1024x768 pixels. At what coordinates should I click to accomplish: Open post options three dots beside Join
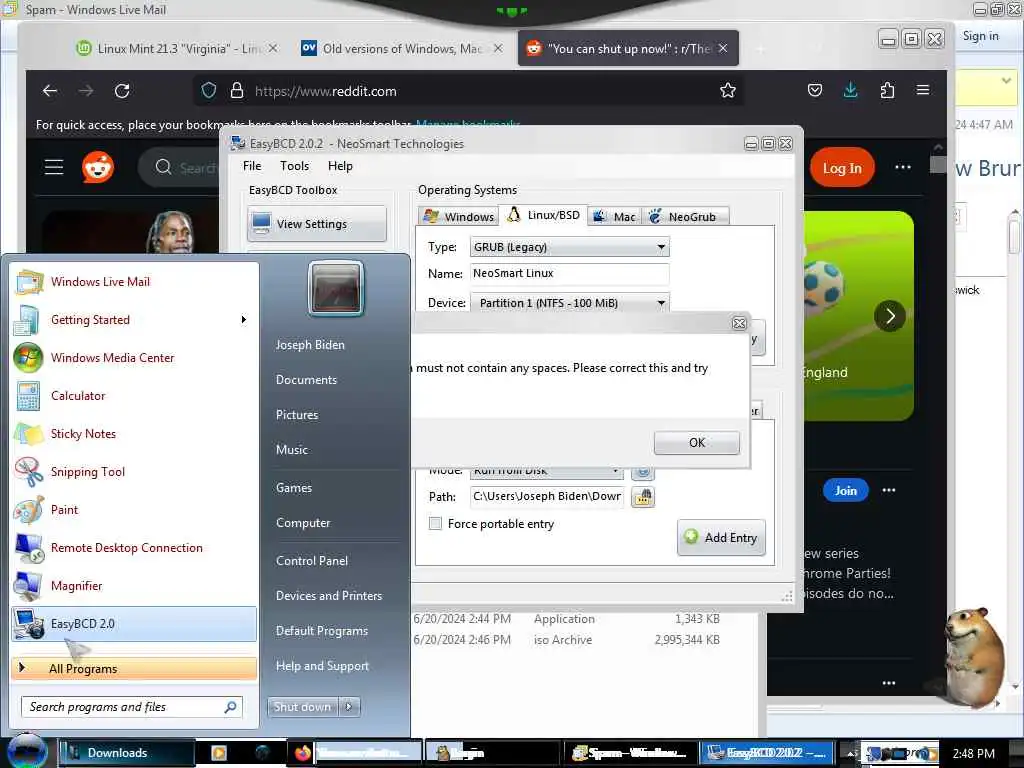tap(889, 490)
